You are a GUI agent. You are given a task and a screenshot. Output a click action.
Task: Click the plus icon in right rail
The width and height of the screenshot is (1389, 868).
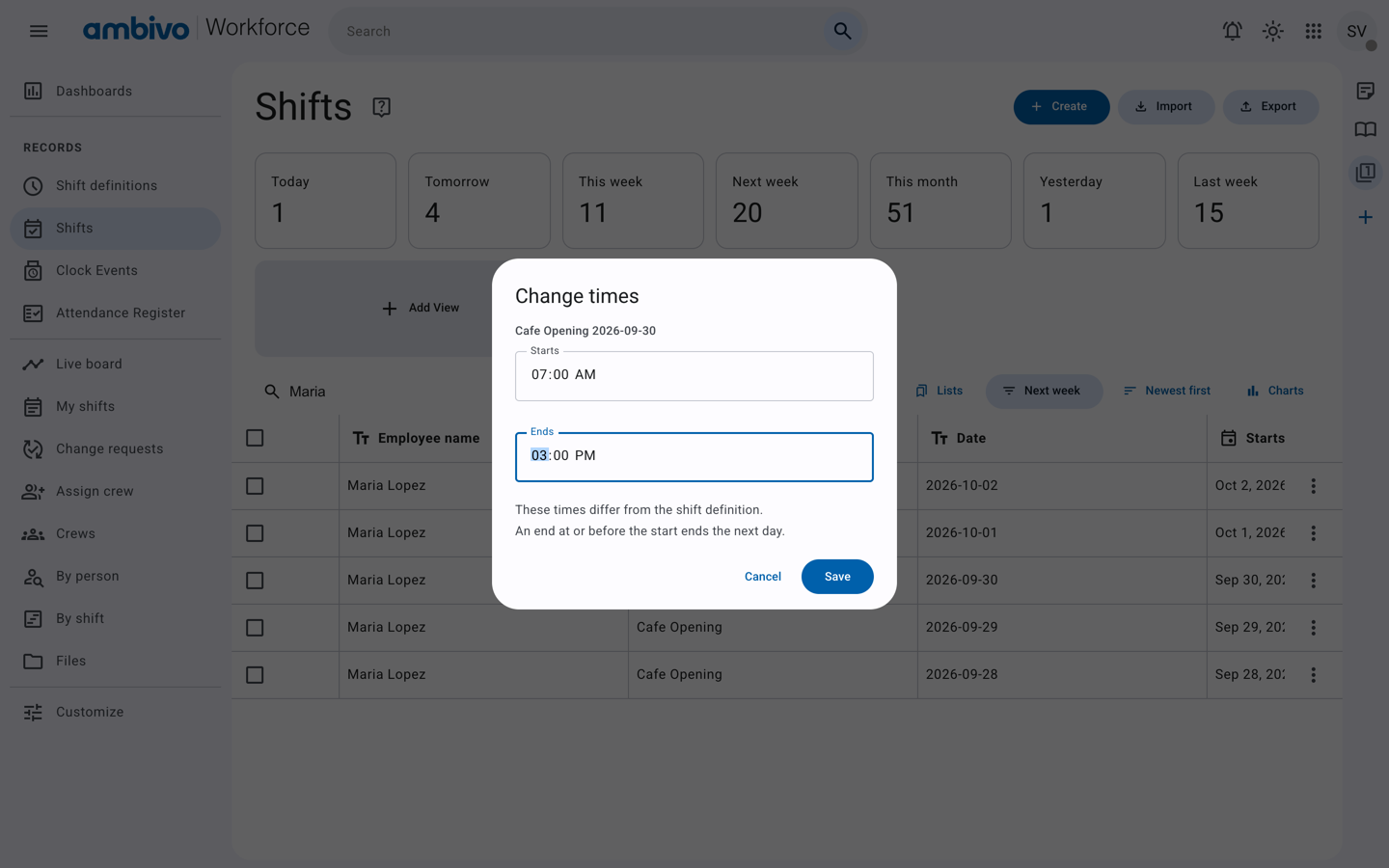pyautogui.click(x=1365, y=217)
